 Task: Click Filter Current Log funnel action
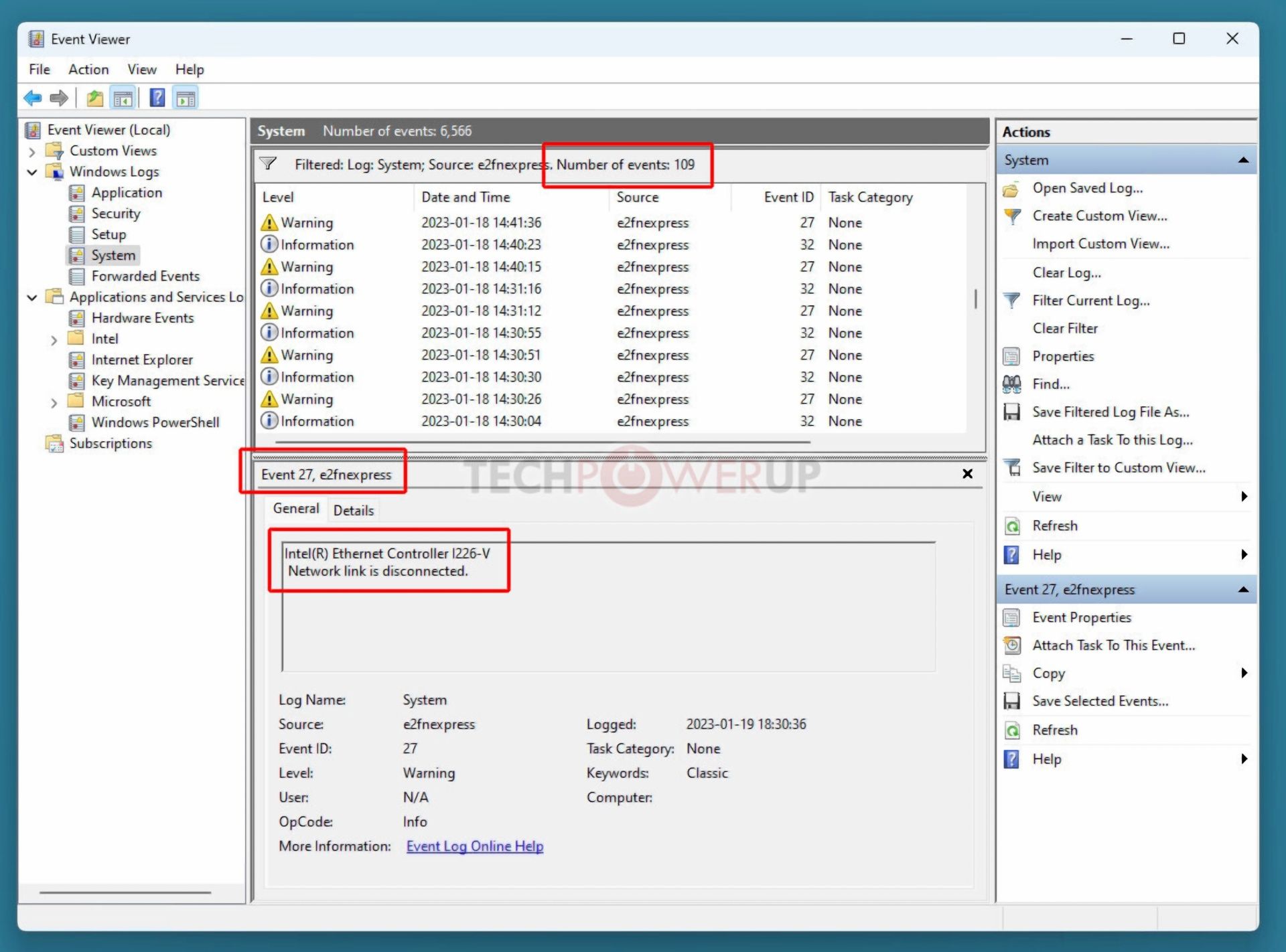coord(1090,301)
